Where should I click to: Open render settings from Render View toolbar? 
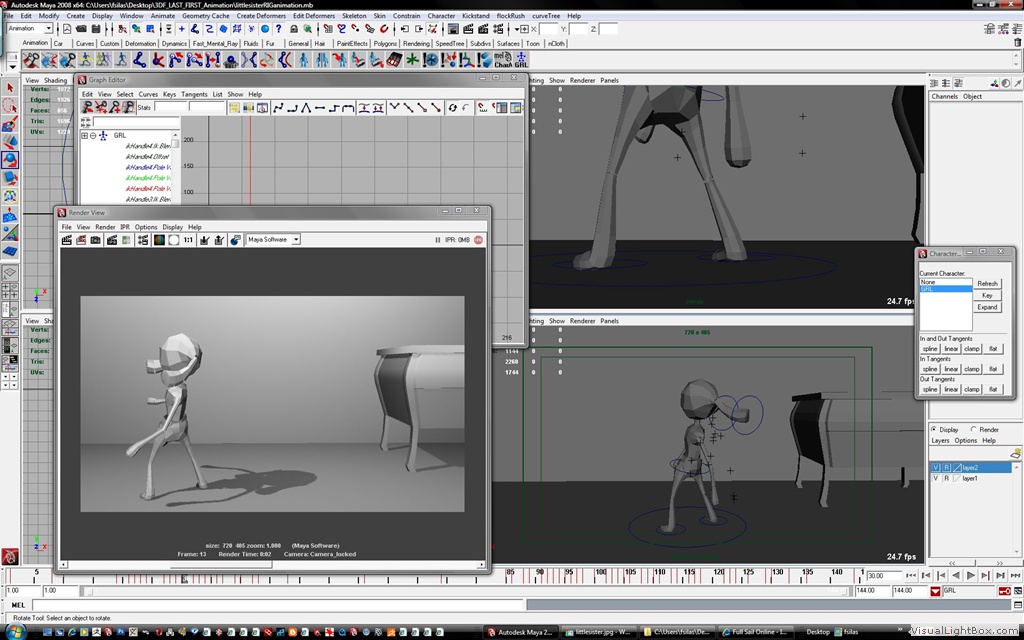click(x=143, y=240)
